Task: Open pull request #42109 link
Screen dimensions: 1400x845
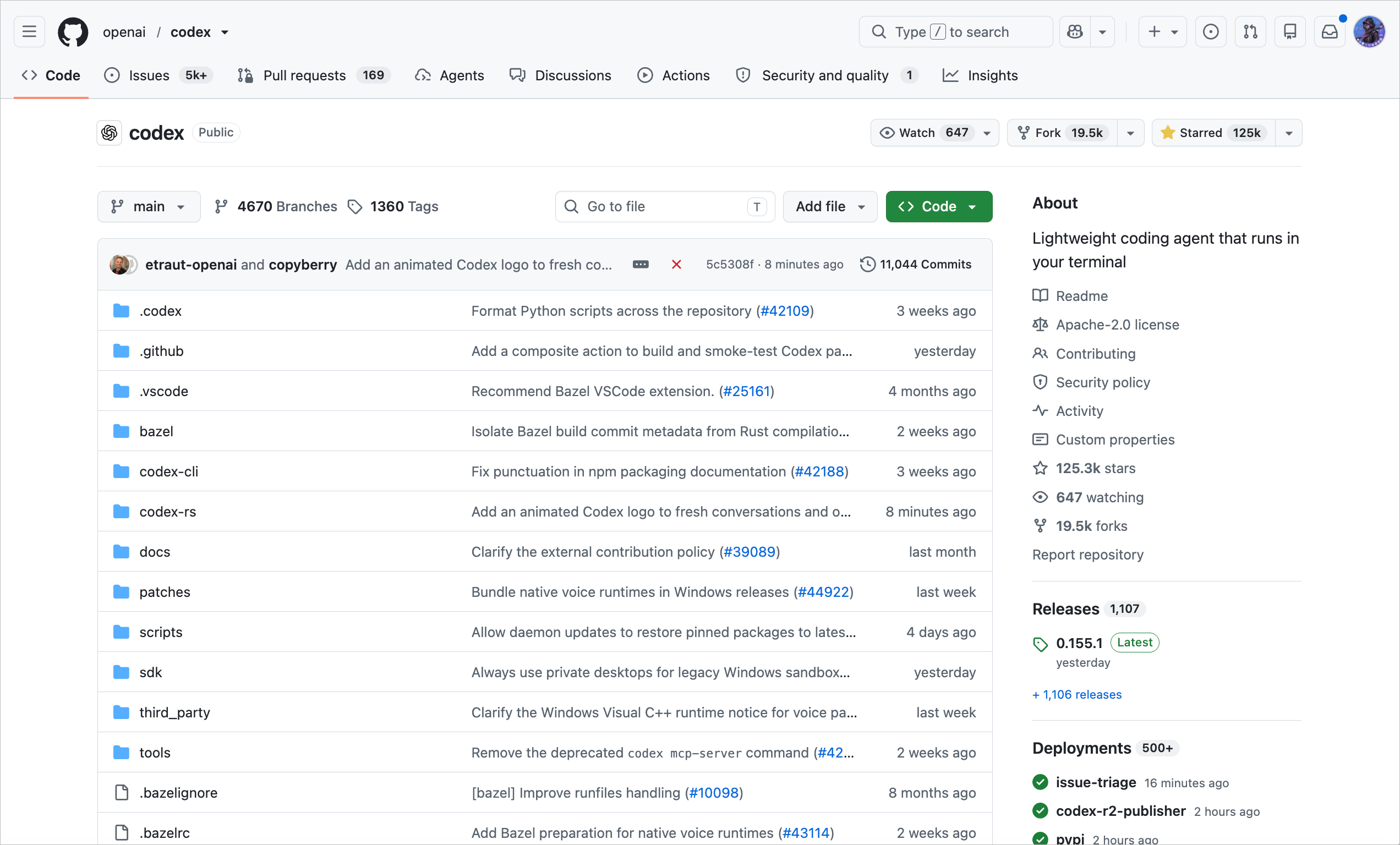Action: (x=785, y=311)
